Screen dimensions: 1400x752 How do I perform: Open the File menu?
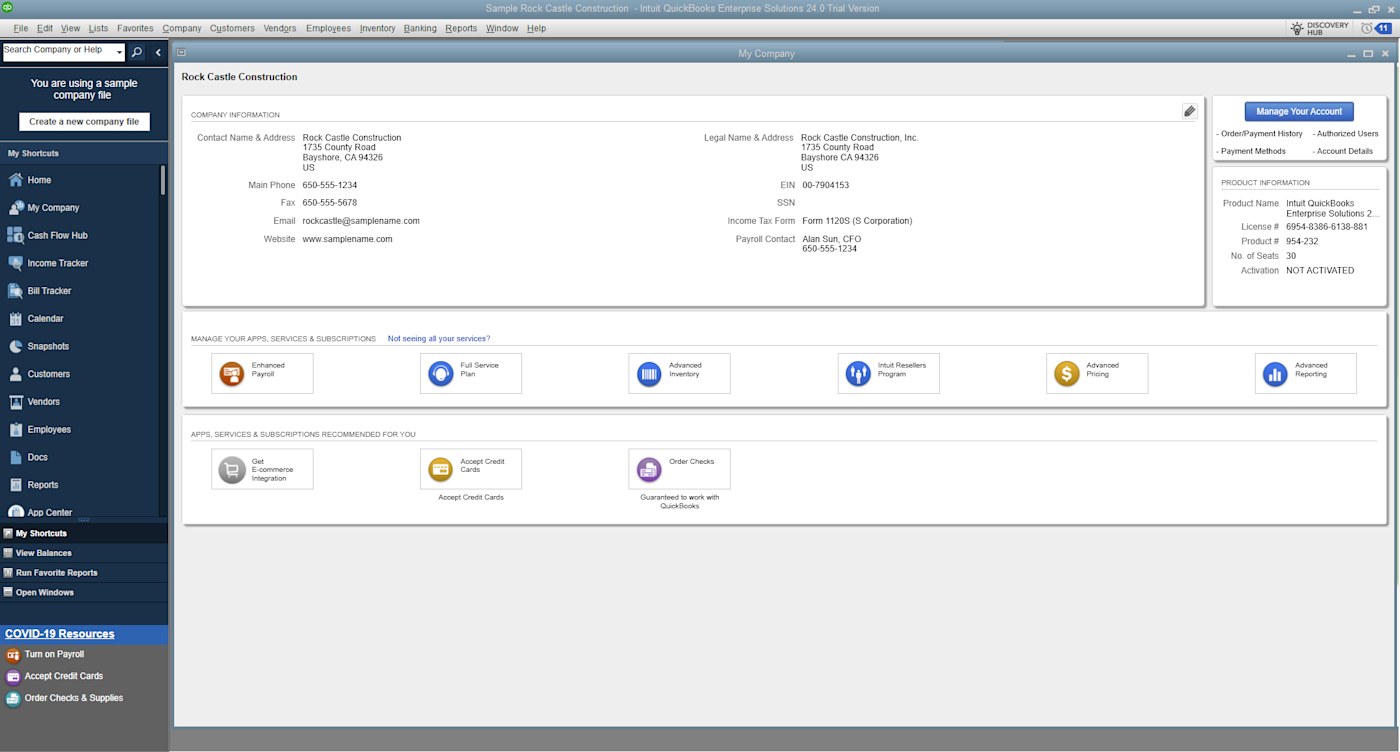(21, 28)
